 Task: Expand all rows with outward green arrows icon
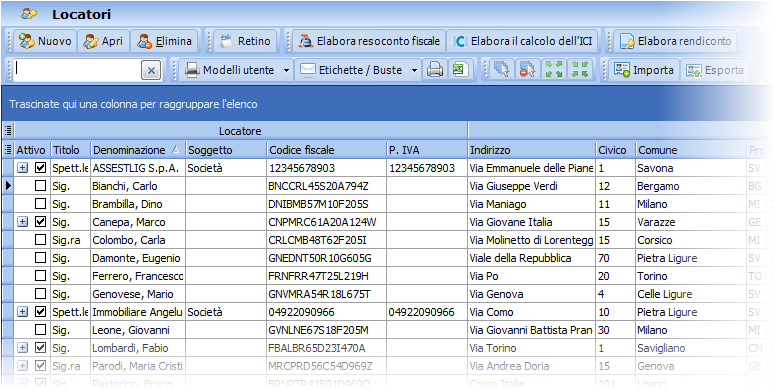pyautogui.click(x=554, y=70)
